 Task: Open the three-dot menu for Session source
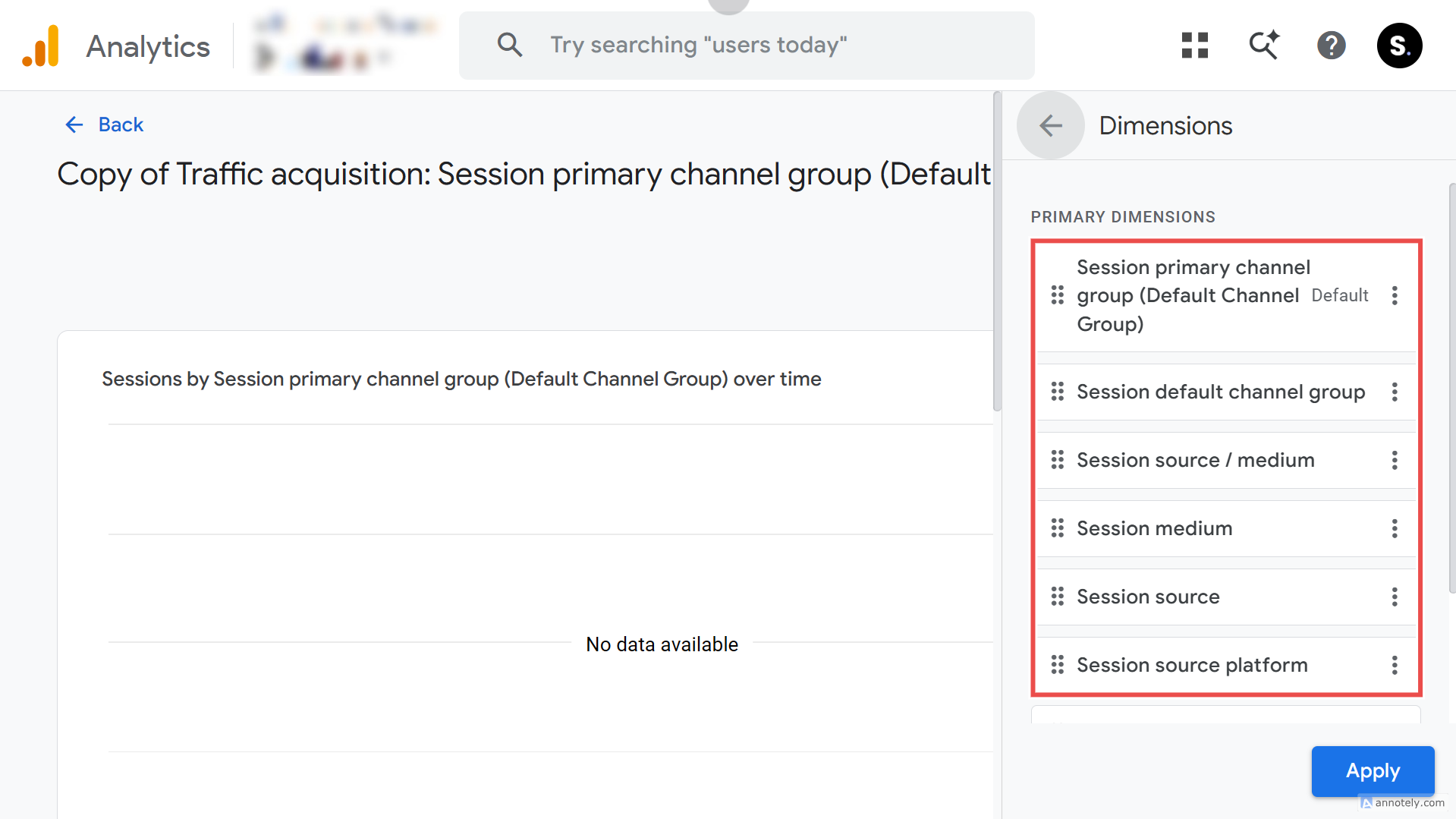coord(1395,597)
